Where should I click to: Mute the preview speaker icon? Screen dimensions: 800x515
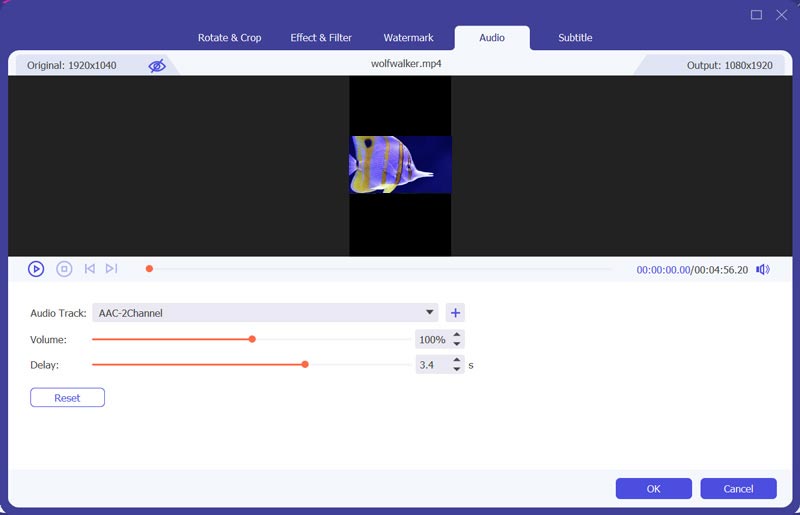tap(763, 270)
